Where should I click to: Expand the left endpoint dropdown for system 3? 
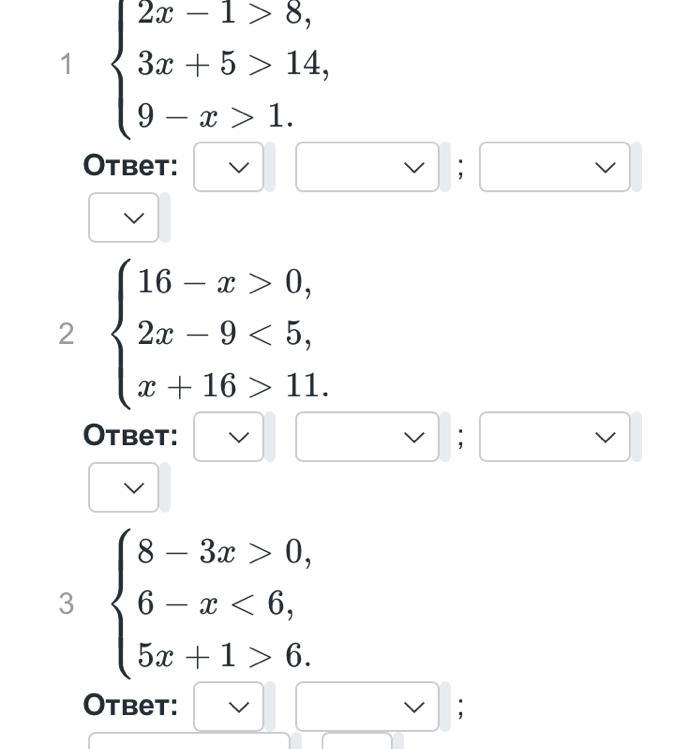coord(367,706)
